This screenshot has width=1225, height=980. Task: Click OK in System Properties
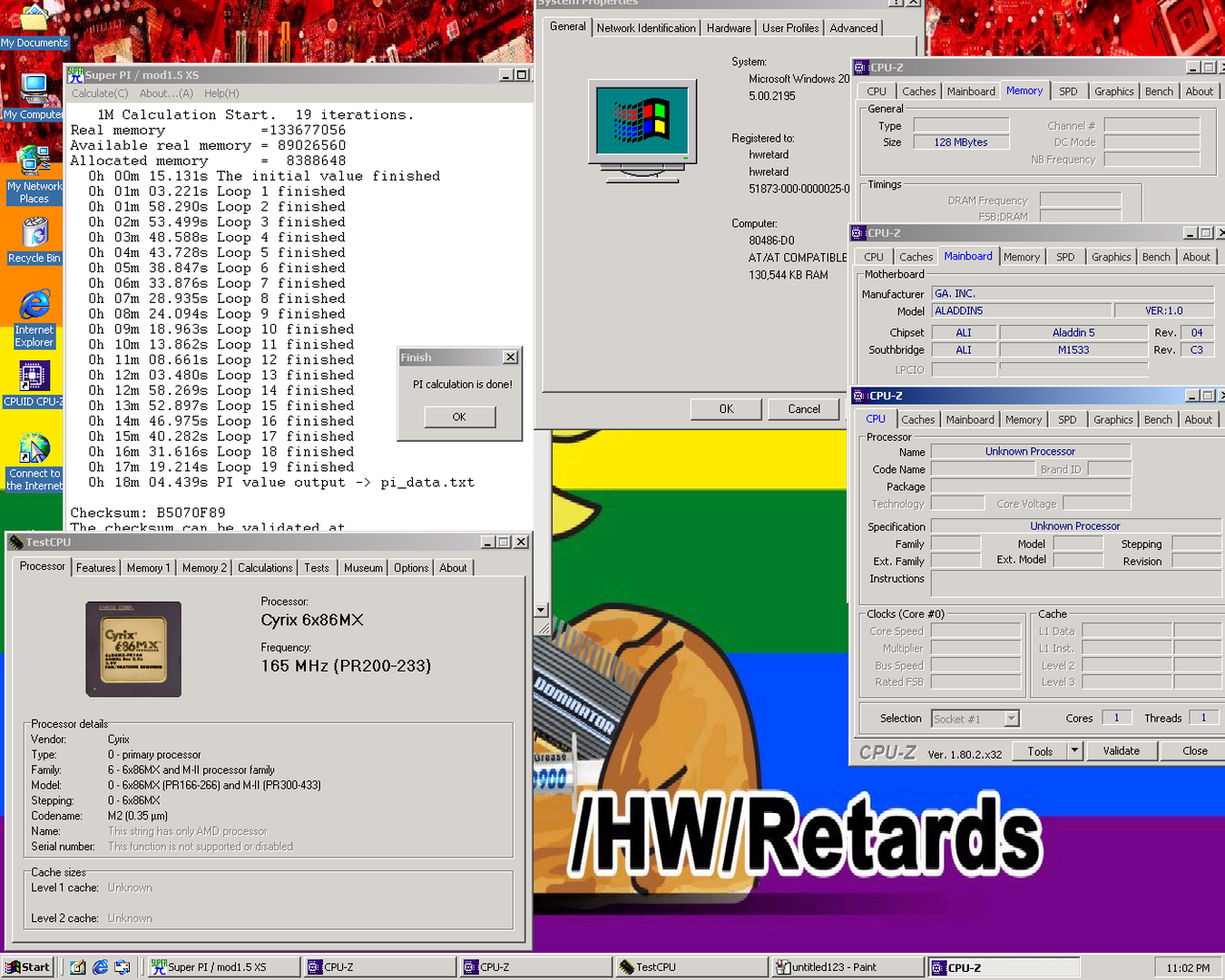[x=726, y=409]
